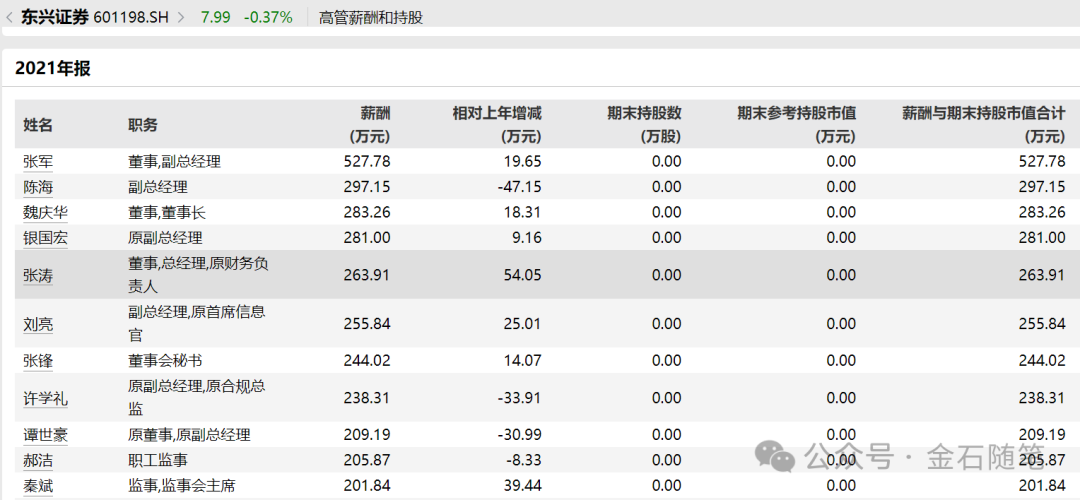Image resolution: width=1080 pixels, height=500 pixels.
Task: Select 董事,总经理,原财务负责人 position cell
Action: (x=198, y=275)
